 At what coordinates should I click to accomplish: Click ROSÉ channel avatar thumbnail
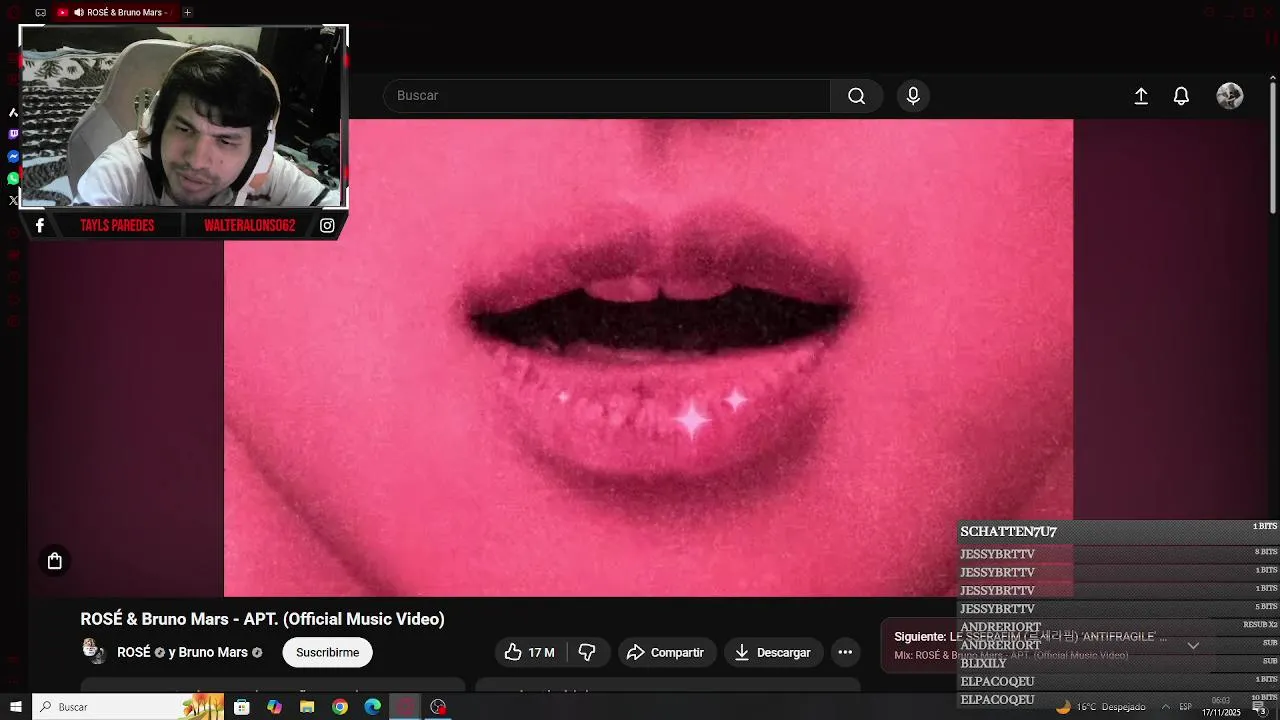click(x=95, y=652)
